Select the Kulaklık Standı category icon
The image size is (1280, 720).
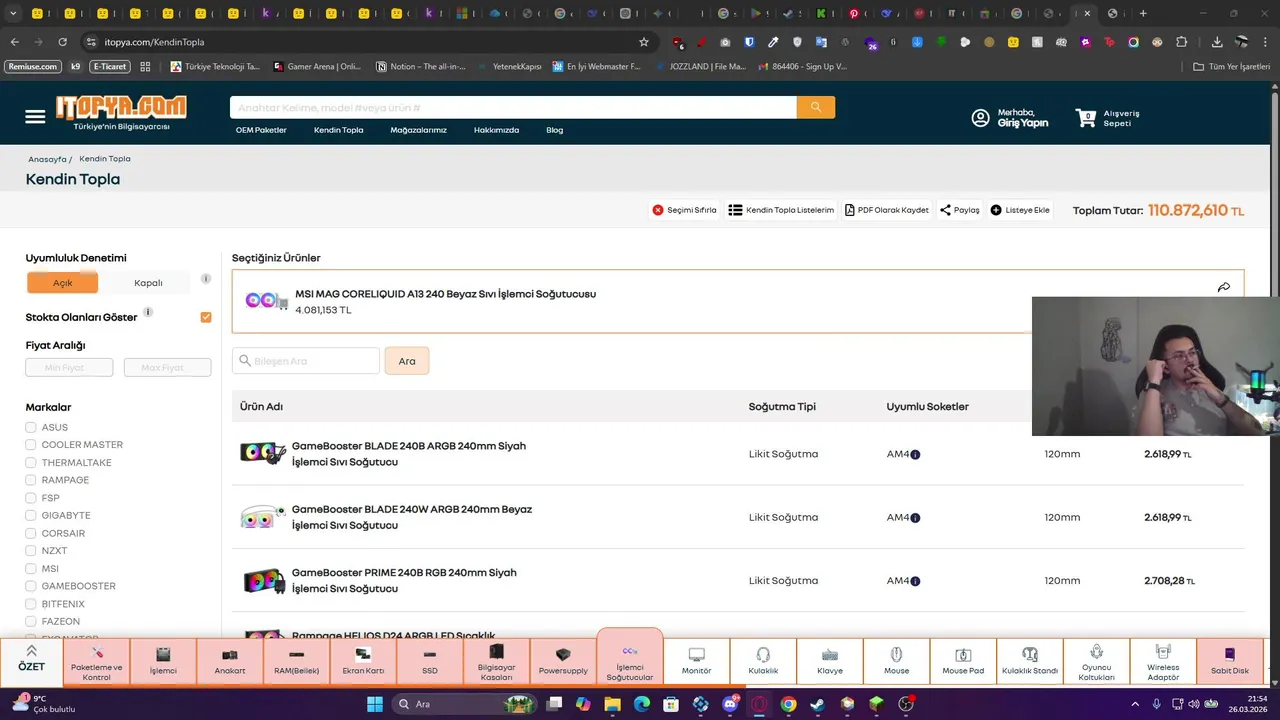click(1030, 661)
